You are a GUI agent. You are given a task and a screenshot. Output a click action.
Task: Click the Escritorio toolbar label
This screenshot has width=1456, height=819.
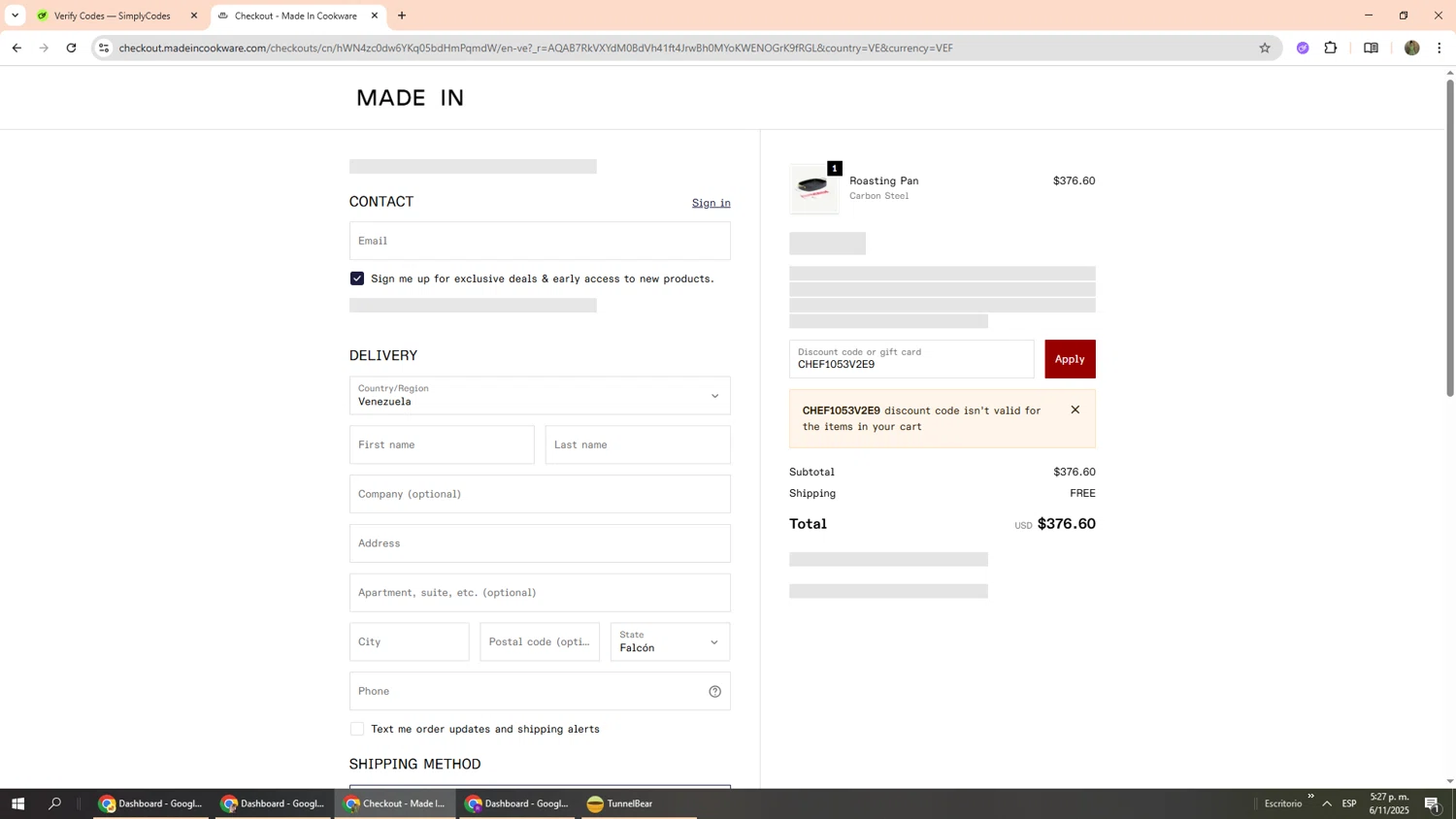tap(1283, 803)
